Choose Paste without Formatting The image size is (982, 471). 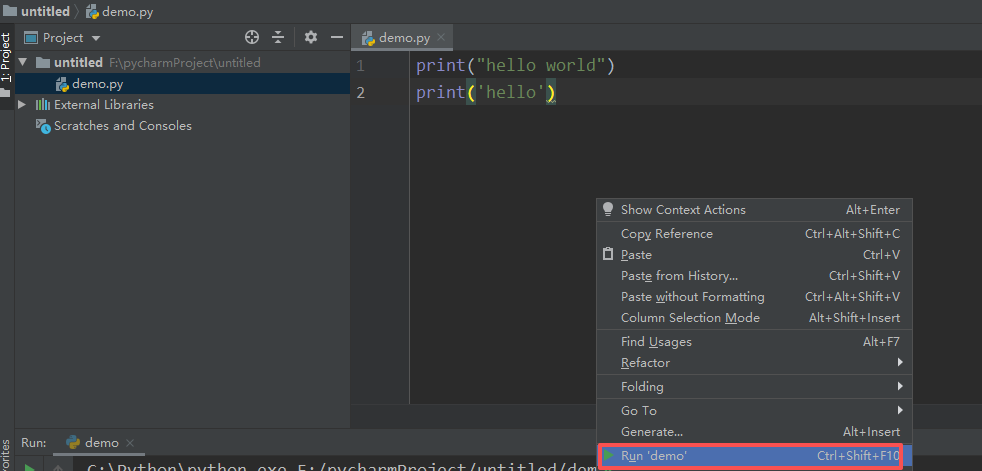[754, 297]
